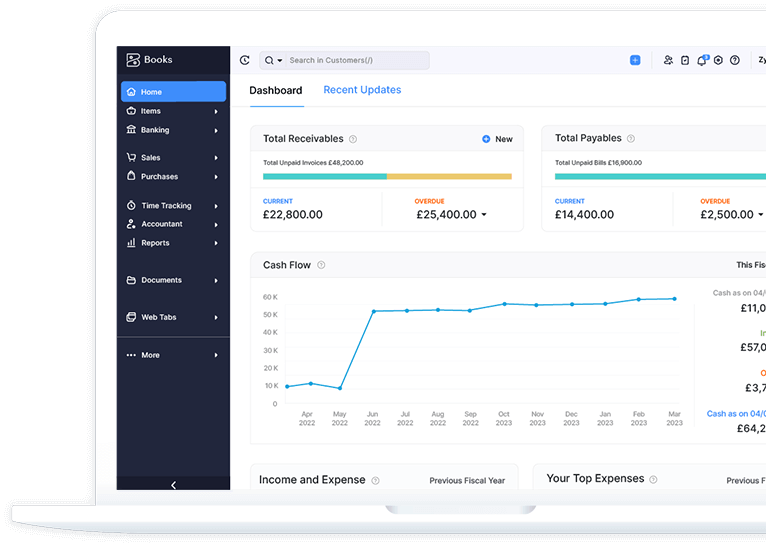Expand the Sales submenu arrow
This screenshot has width=766, height=546.
coord(216,158)
